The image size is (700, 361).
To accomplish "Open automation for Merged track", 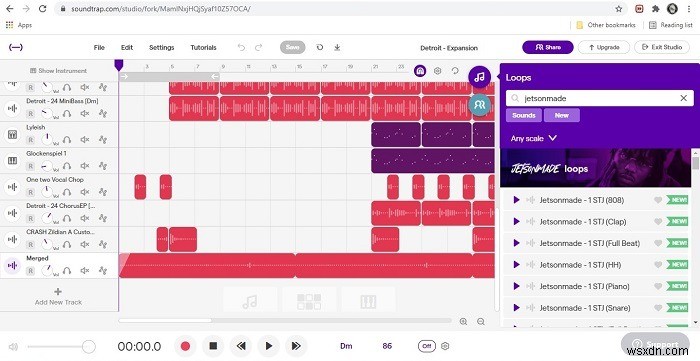I will pyautogui.click(x=103, y=270).
